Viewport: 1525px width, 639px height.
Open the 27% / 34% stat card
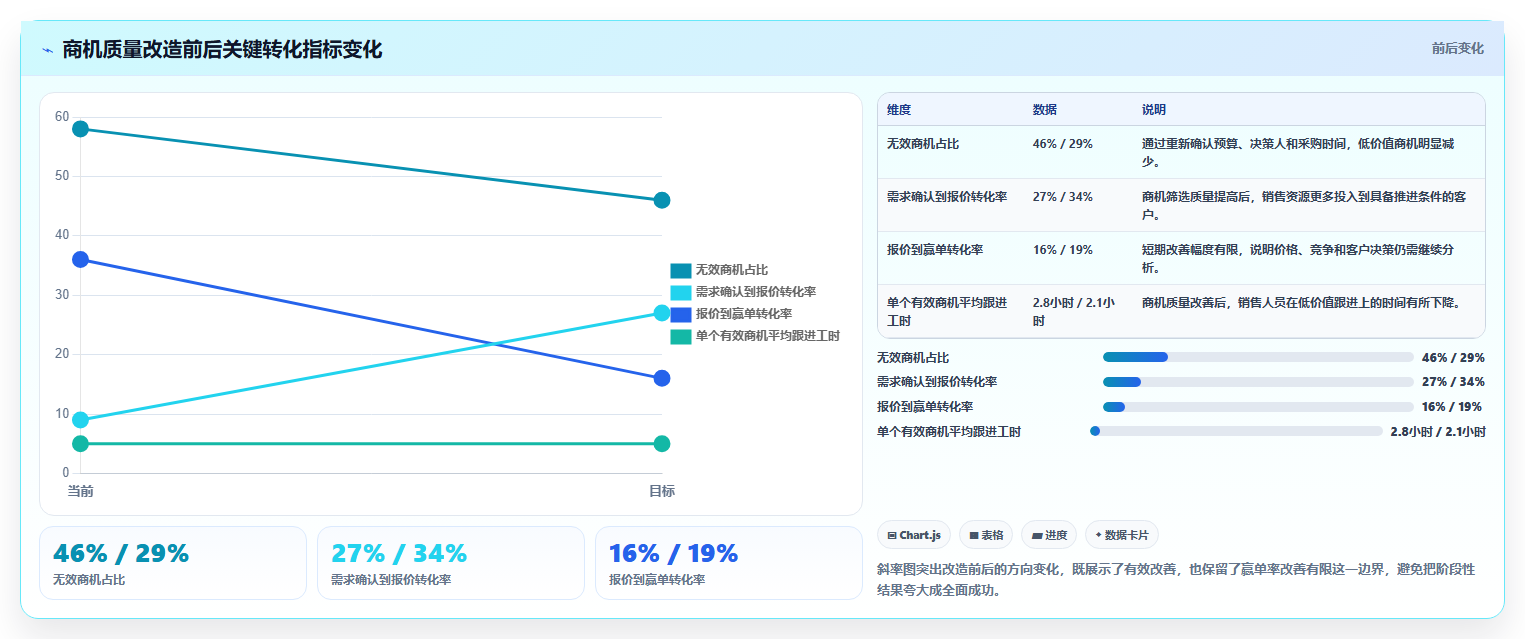click(451, 563)
